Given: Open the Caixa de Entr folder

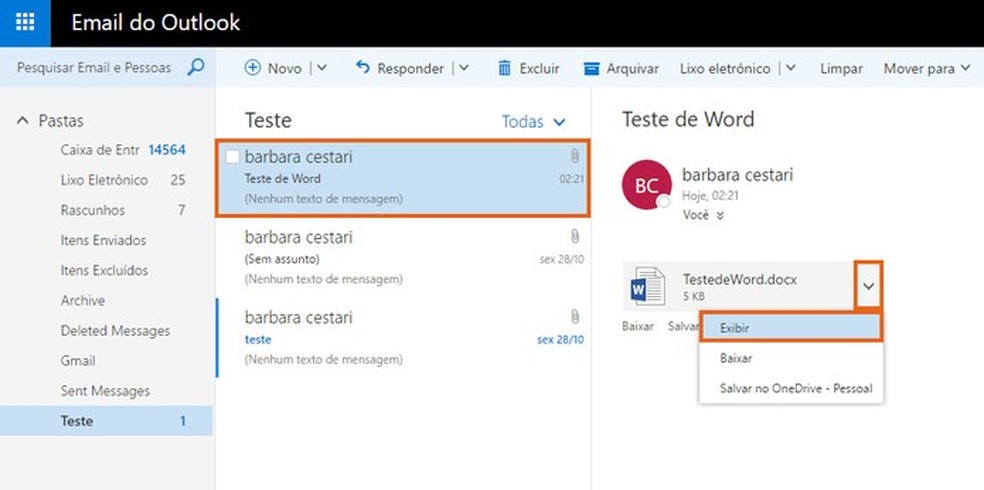Looking at the screenshot, I should pos(106,150).
